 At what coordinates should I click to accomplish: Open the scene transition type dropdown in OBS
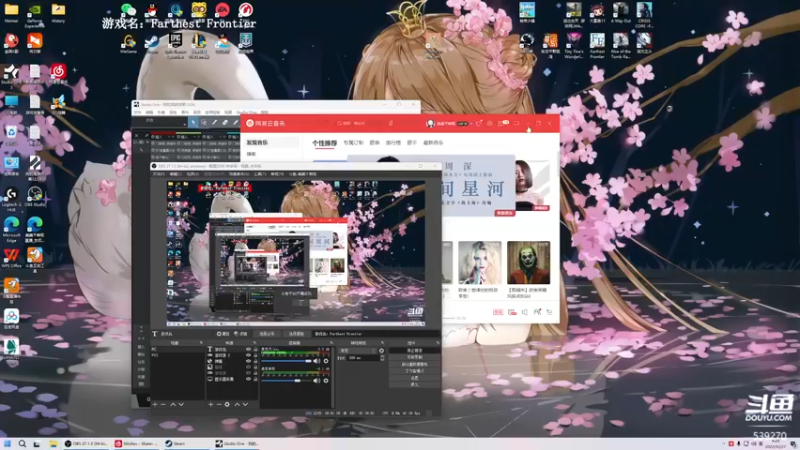click(358, 351)
